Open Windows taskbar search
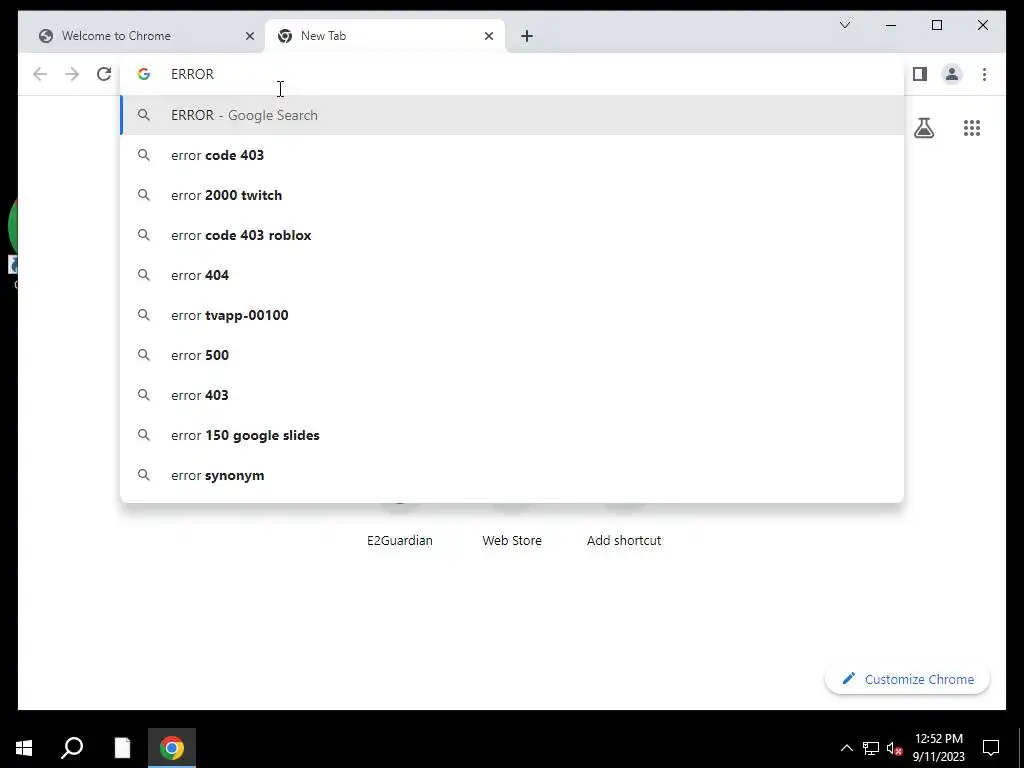This screenshot has height=768, width=1024. click(72, 748)
